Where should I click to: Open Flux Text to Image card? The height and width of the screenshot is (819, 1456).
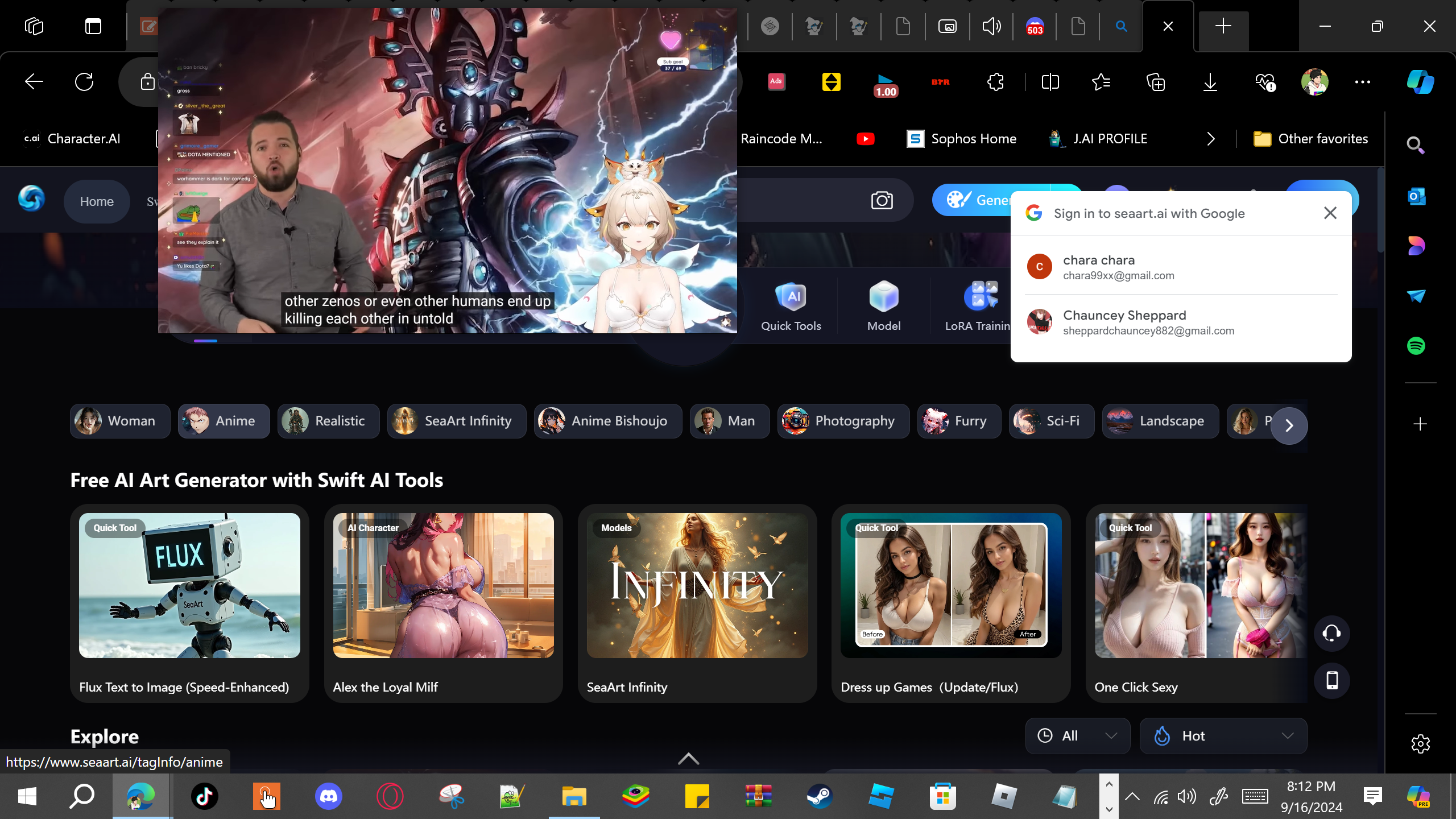(189, 603)
